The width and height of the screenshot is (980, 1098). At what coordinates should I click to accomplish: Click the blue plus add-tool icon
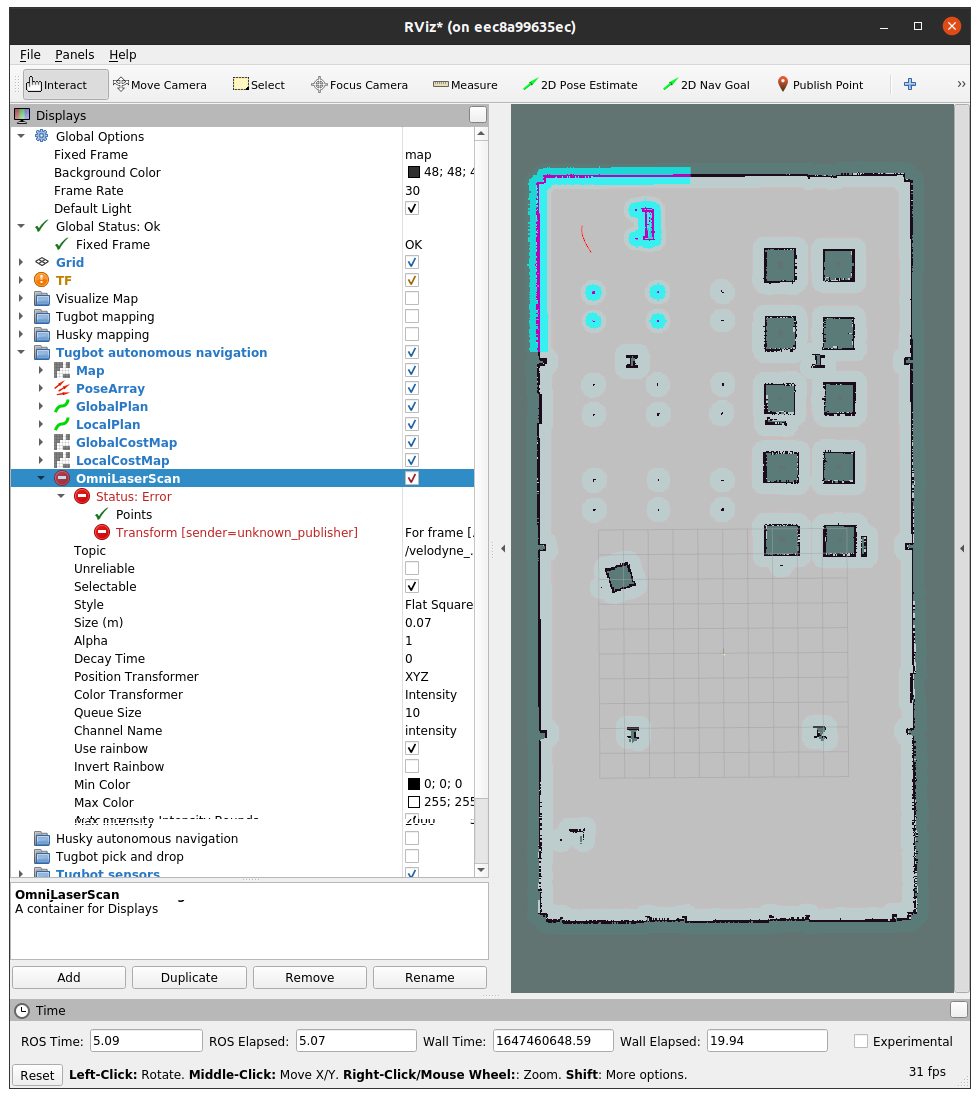click(910, 84)
